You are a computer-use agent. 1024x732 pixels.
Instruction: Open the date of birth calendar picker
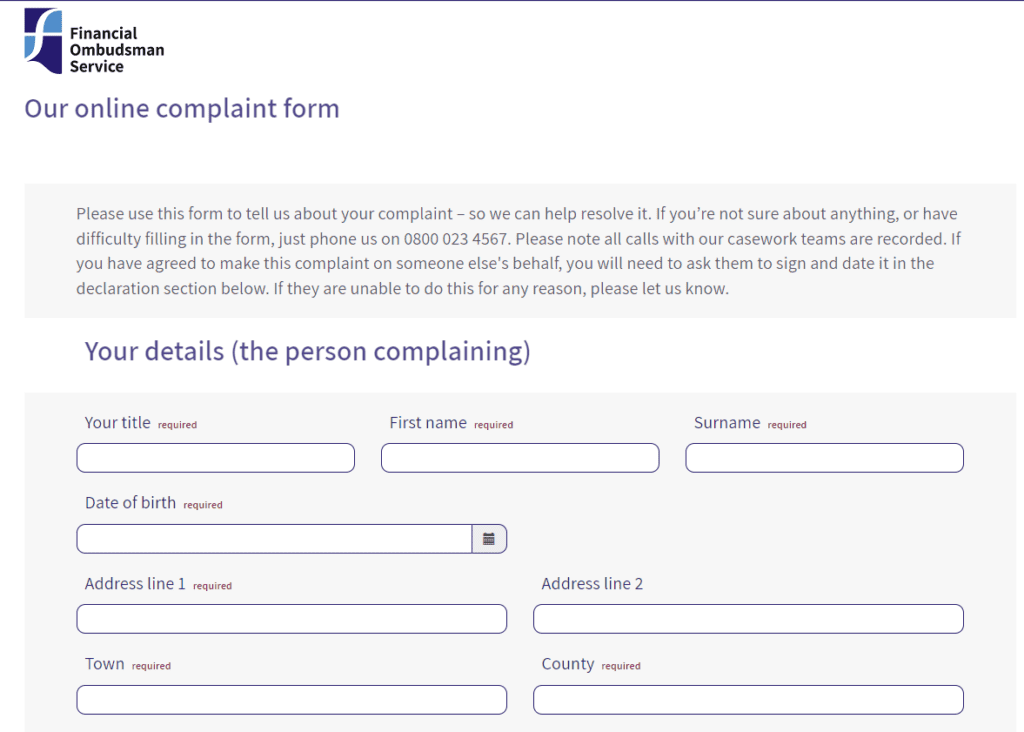point(489,538)
